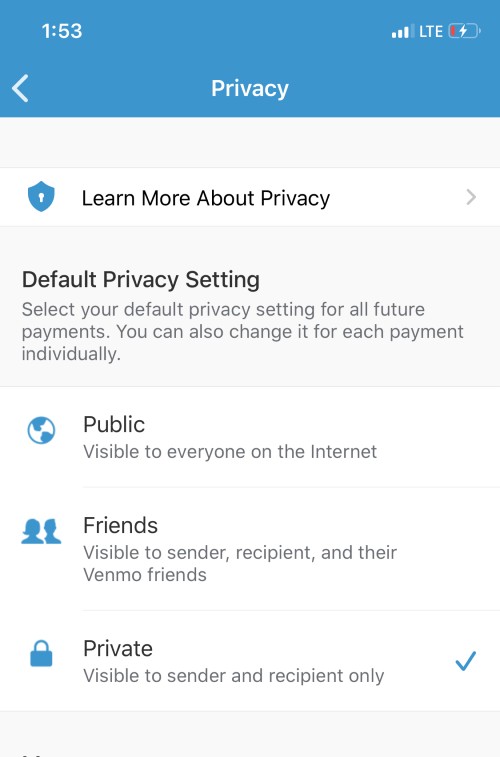The image size is (500, 757).
Task: Tap the two-people Friends icon
Action: pyautogui.click(x=41, y=531)
